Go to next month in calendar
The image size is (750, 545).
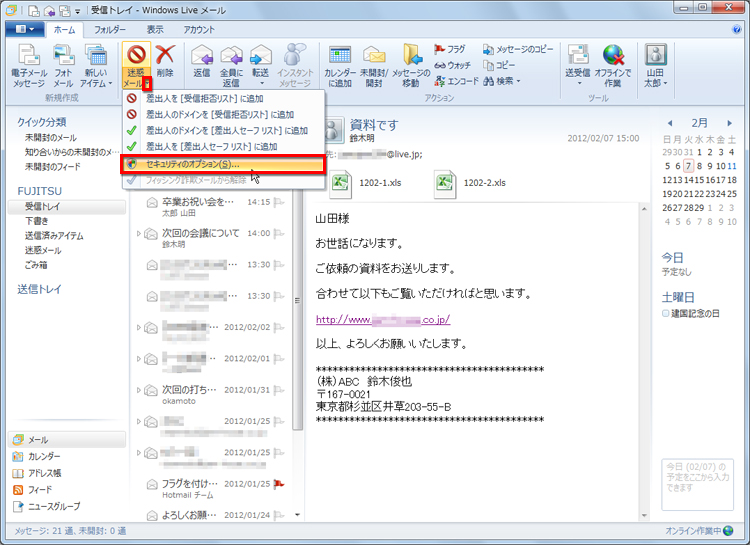point(729,123)
